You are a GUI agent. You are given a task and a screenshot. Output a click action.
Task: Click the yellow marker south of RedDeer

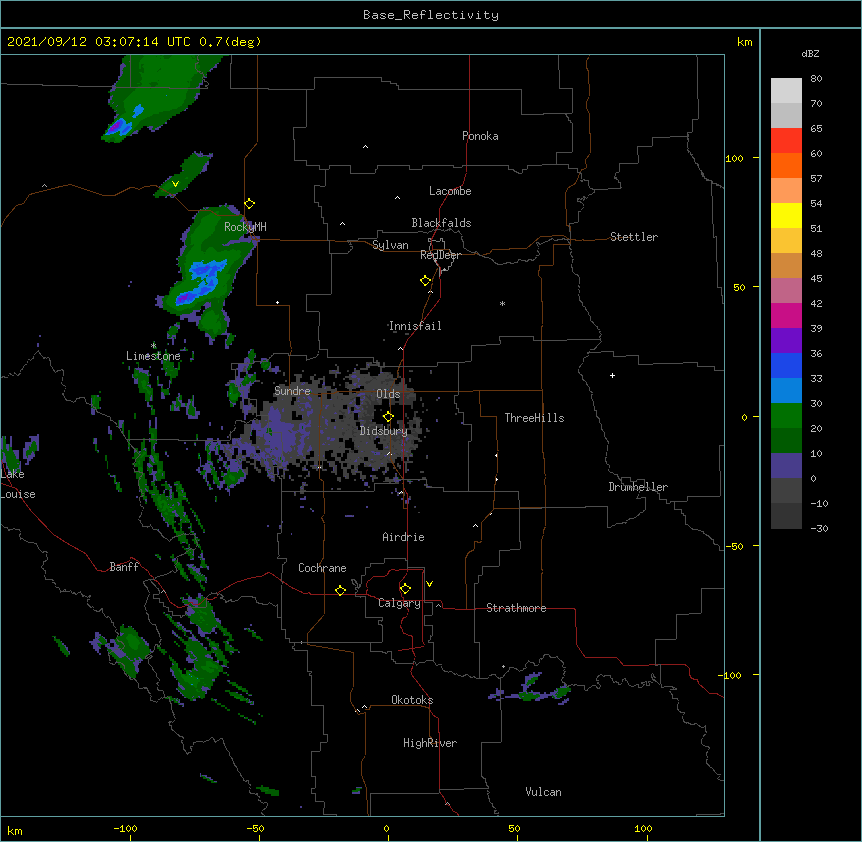click(426, 281)
